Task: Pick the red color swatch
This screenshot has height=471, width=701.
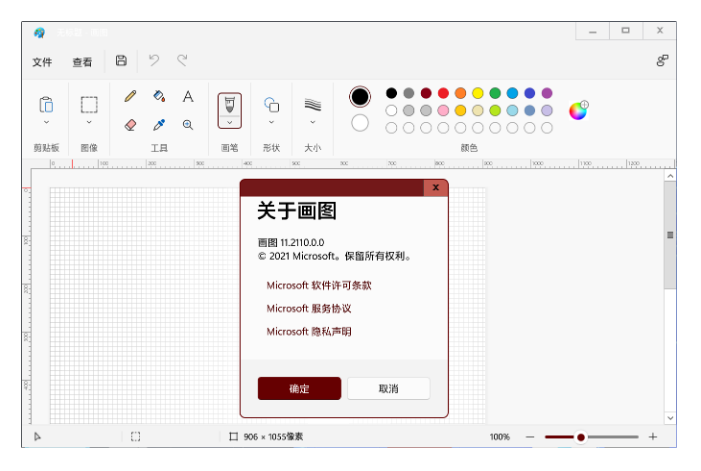Action: pyautogui.click(x=443, y=93)
